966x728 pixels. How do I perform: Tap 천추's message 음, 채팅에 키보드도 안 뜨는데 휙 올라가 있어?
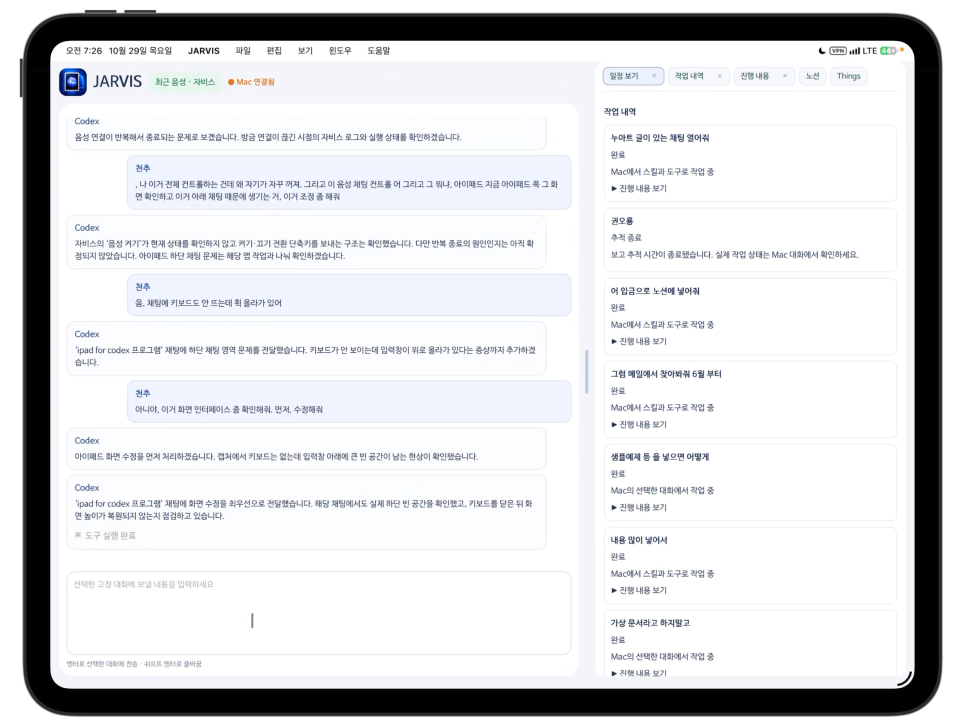coord(349,295)
